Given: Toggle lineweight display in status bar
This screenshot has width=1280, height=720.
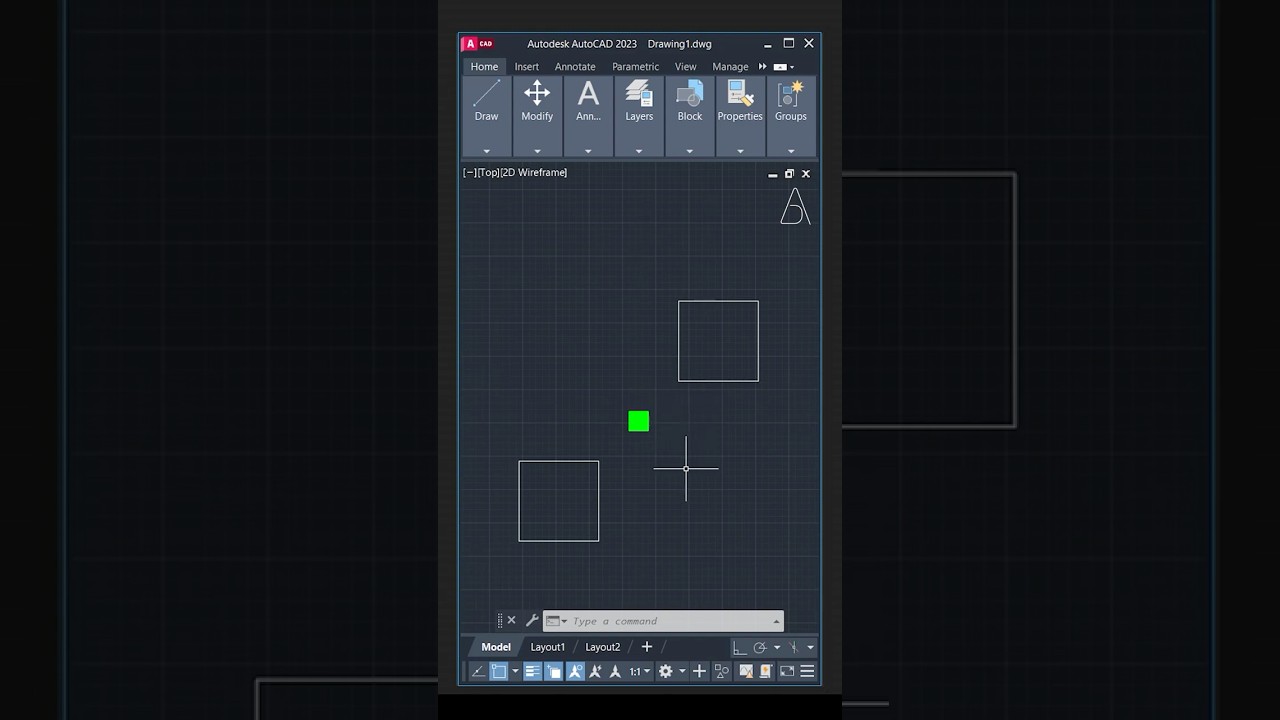Looking at the screenshot, I should point(532,671).
